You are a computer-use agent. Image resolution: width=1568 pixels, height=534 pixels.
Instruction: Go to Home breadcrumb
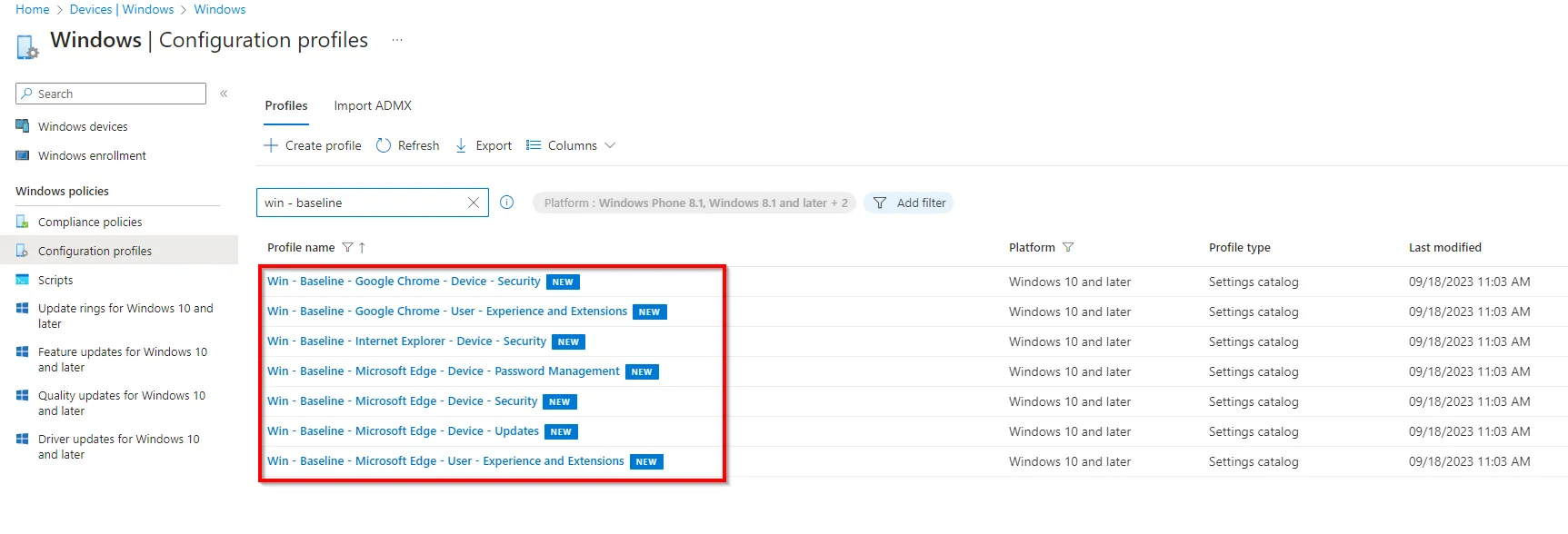[33, 9]
